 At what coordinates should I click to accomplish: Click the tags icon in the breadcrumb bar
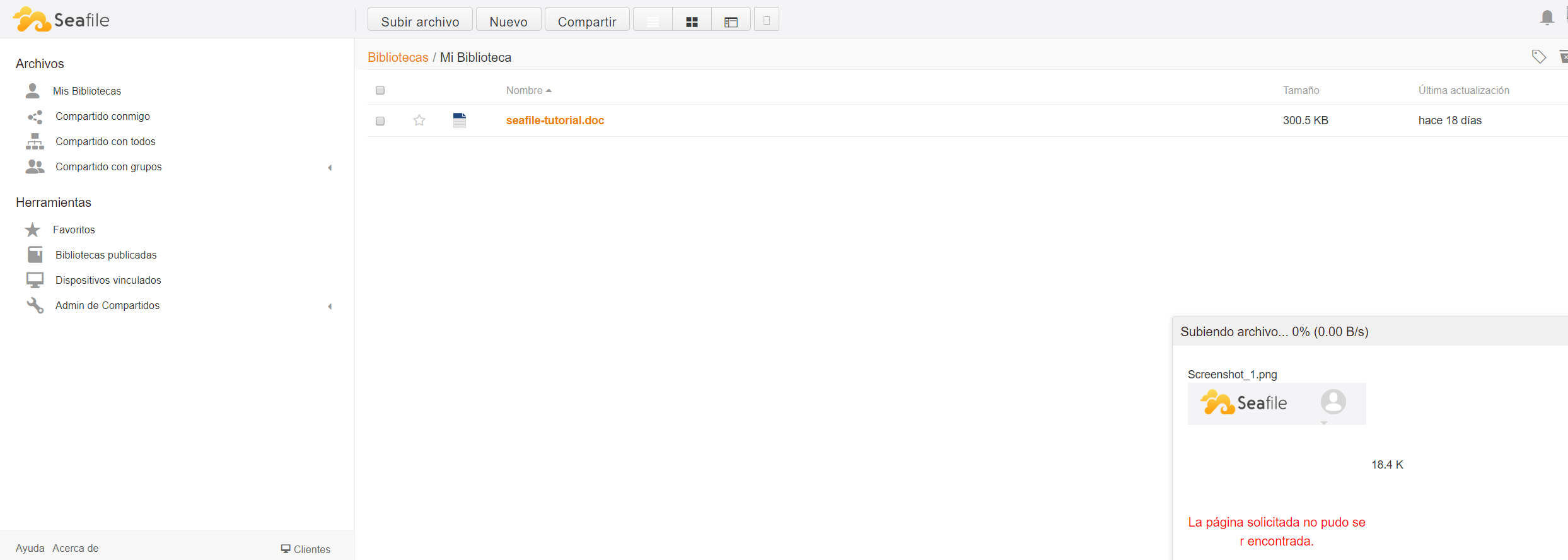[x=1538, y=57]
